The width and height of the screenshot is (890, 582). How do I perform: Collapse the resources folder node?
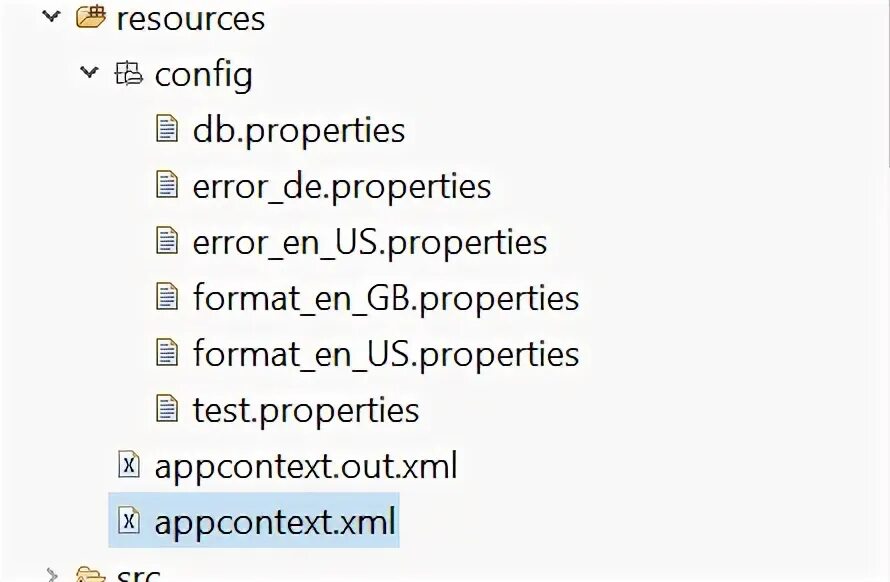click(51, 16)
